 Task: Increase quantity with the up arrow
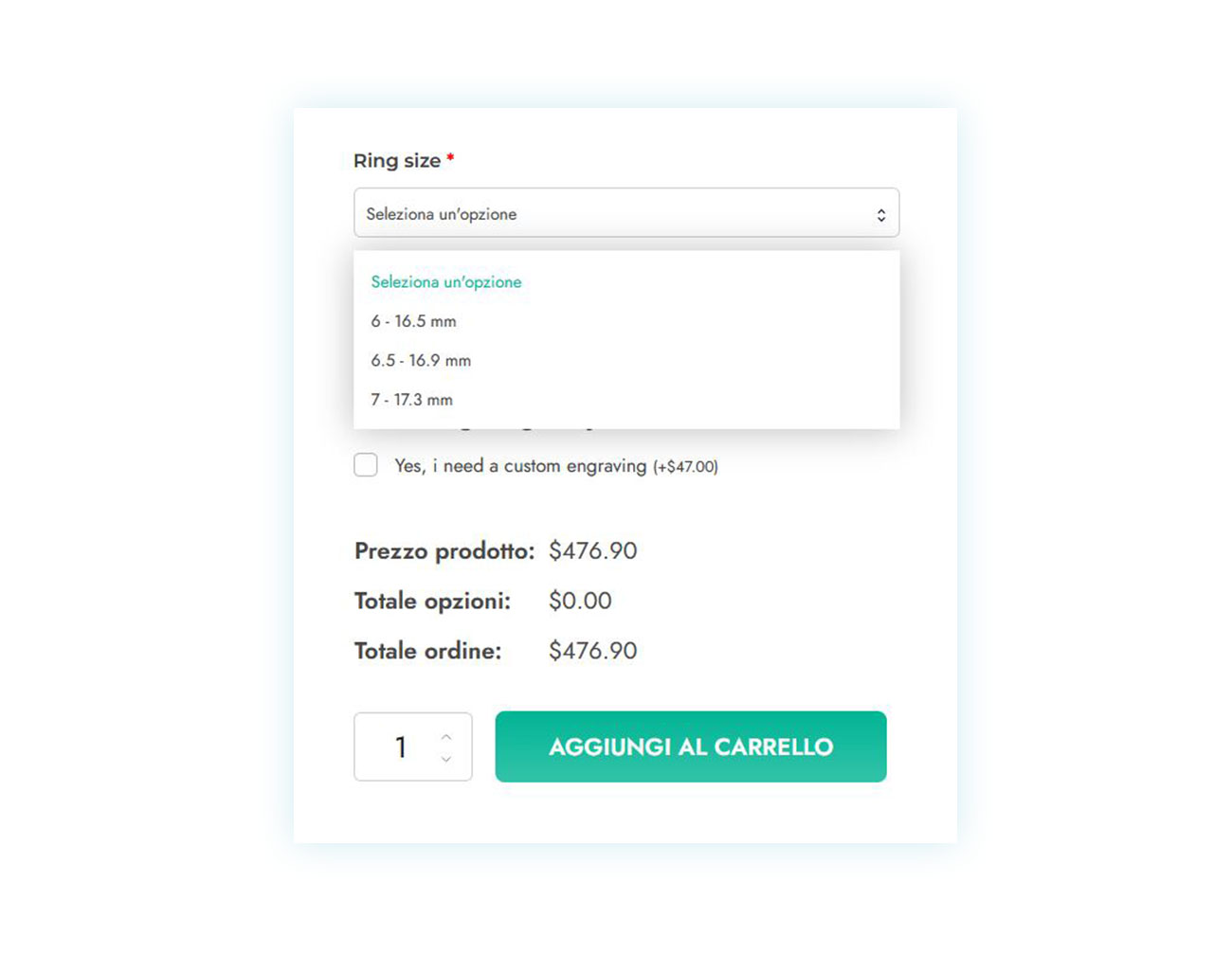pos(446,736)
